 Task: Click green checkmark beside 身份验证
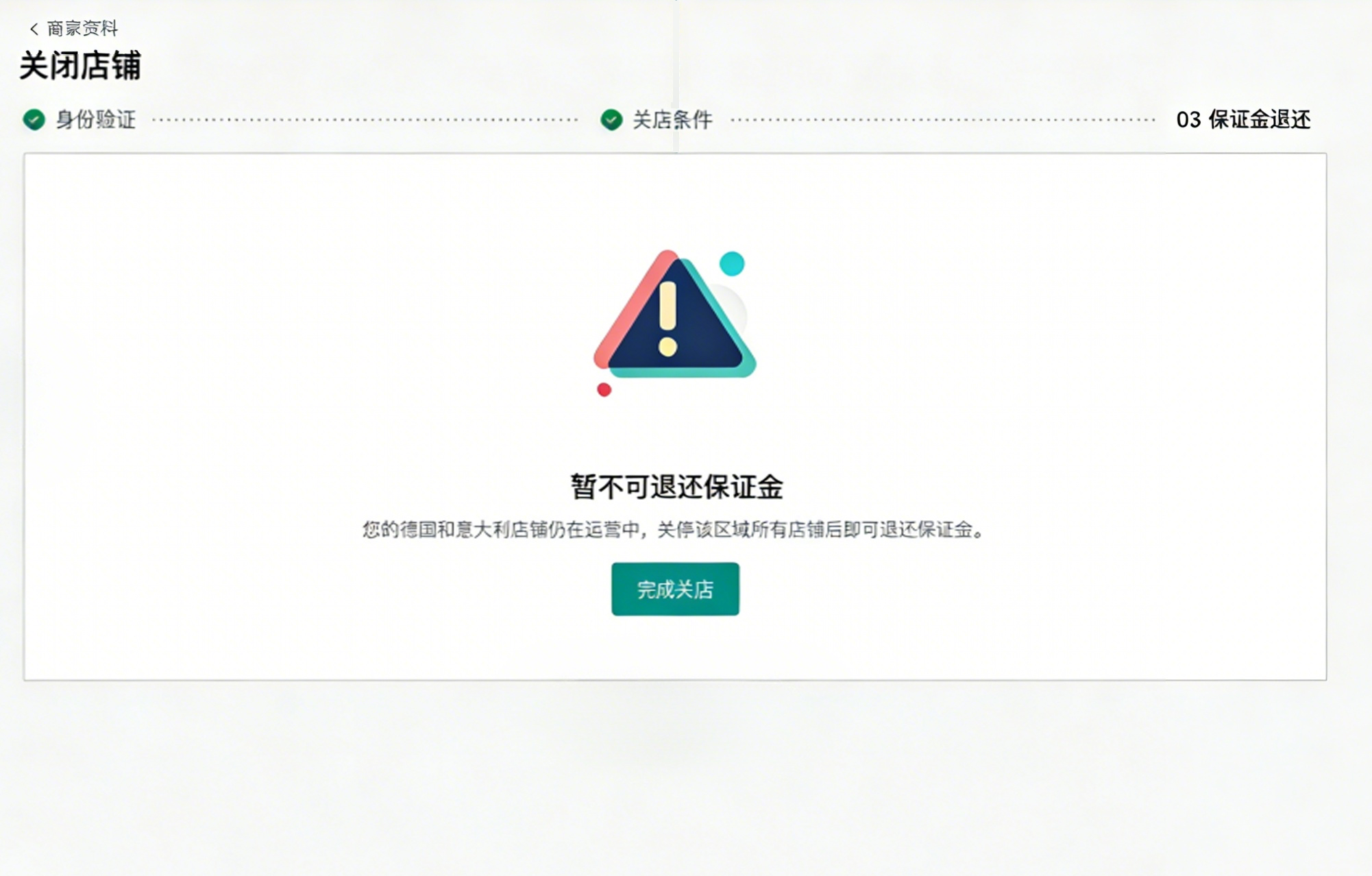pyautogui.click(x=34, y=119)
